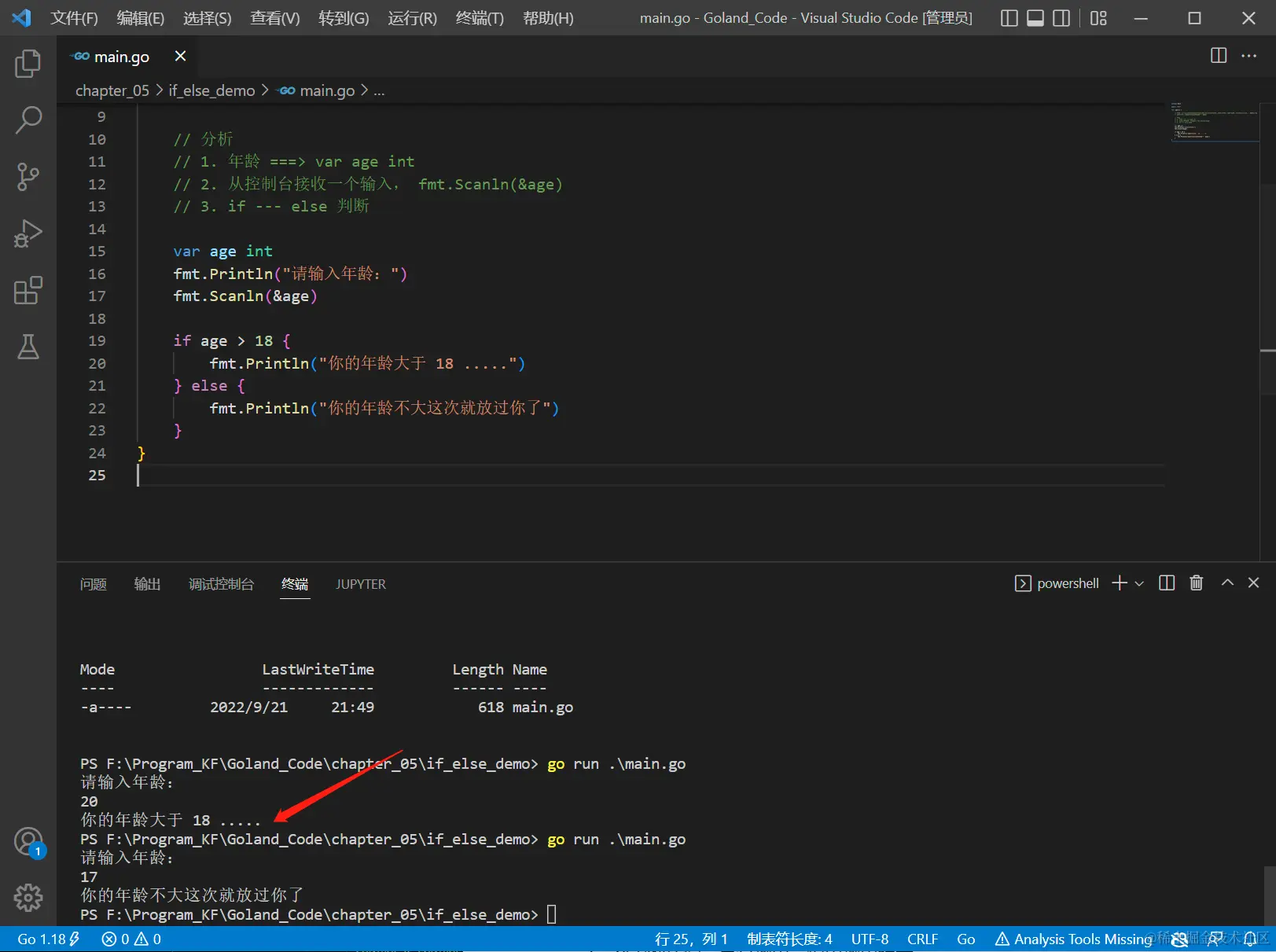Screen dimensions: 1276x952
Task: Close the main.go editor tab
Action: click(180, 56)
